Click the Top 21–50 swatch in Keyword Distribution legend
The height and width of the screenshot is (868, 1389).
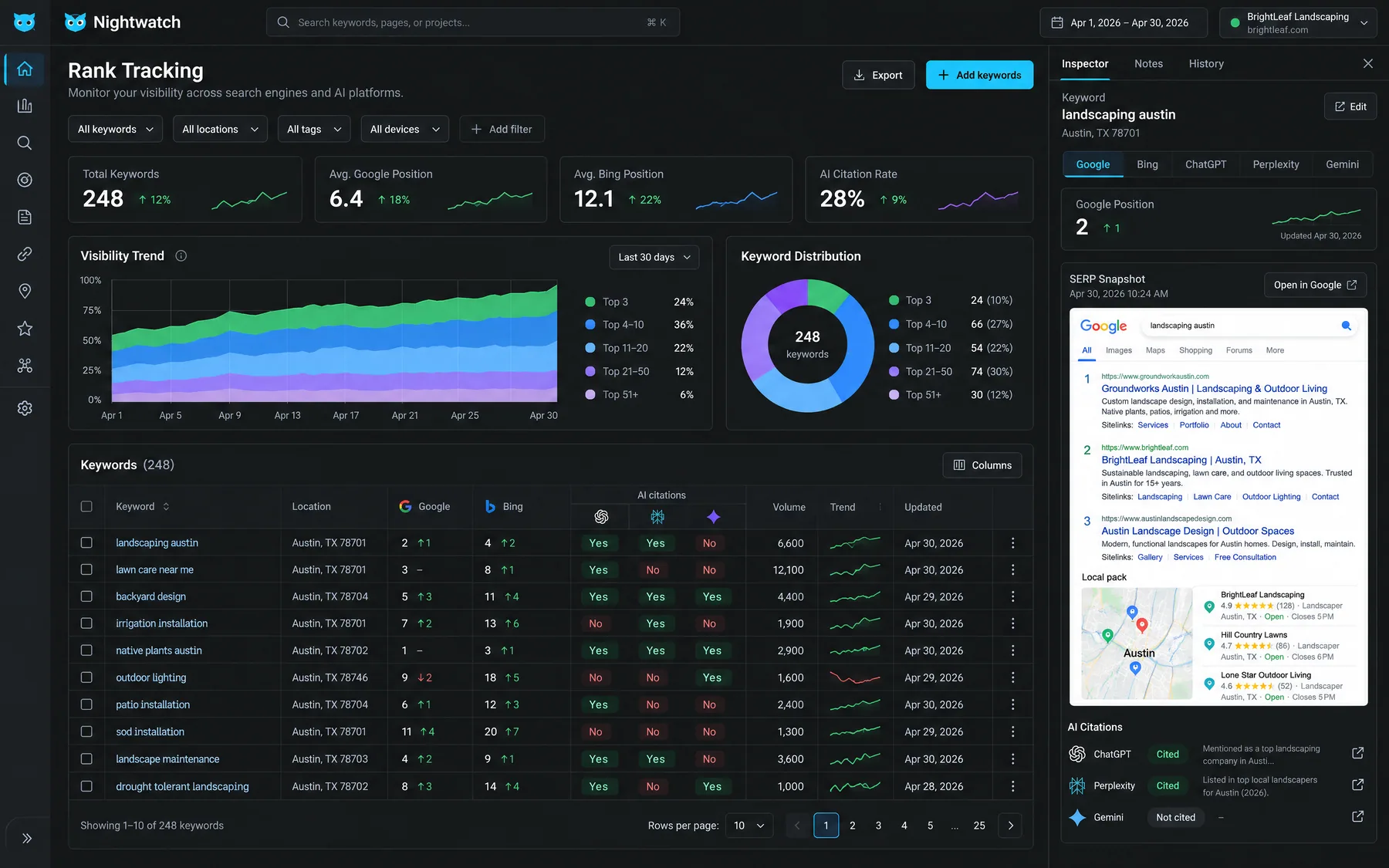pos(894,372)
